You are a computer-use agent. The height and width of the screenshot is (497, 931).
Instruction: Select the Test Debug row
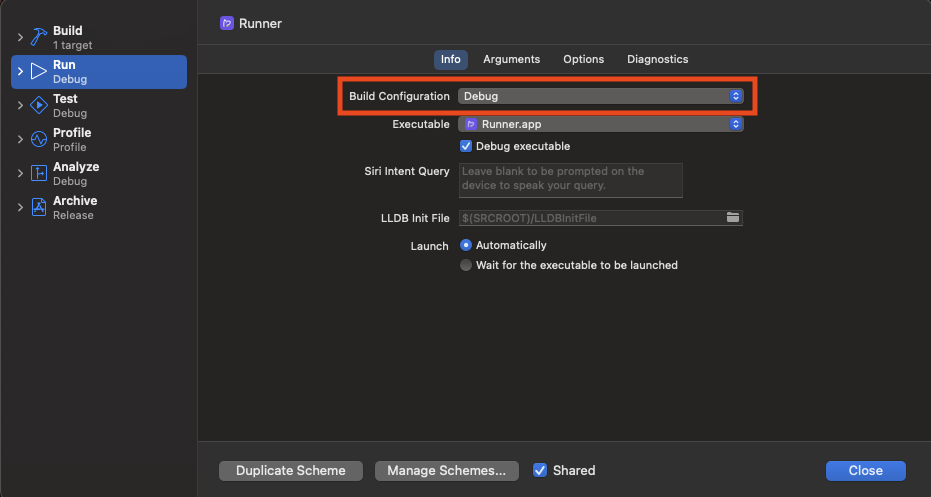tap(99, 106)
